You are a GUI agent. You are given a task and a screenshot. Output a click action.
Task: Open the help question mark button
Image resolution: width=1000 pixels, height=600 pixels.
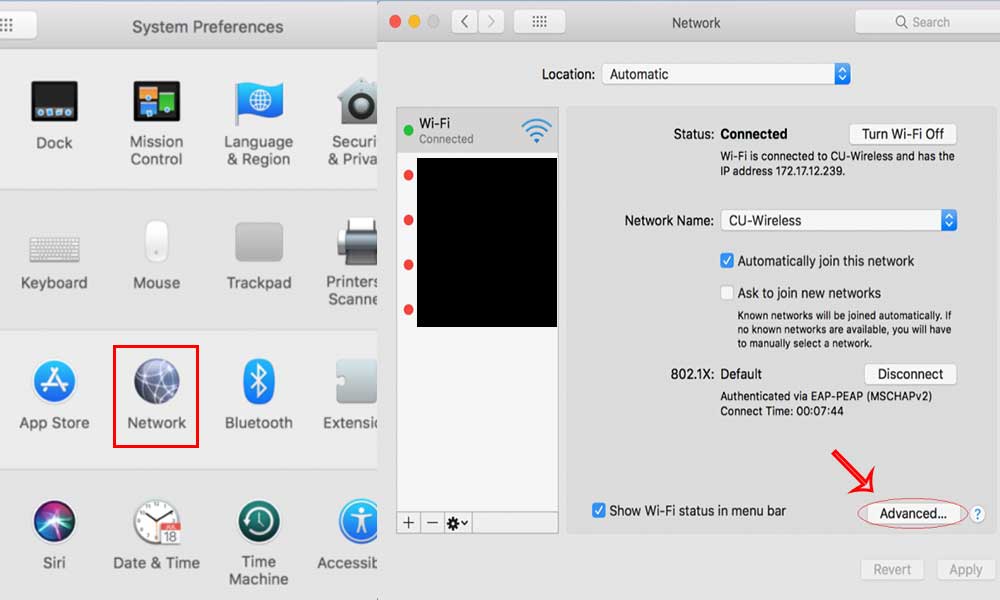pyautogui.click(x=978, y=514)
